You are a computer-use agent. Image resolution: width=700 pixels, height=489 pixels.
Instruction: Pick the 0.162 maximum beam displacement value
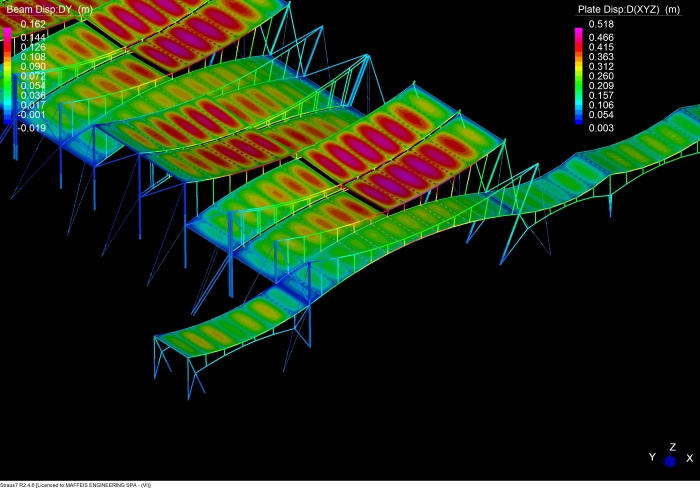pos(33,24)
